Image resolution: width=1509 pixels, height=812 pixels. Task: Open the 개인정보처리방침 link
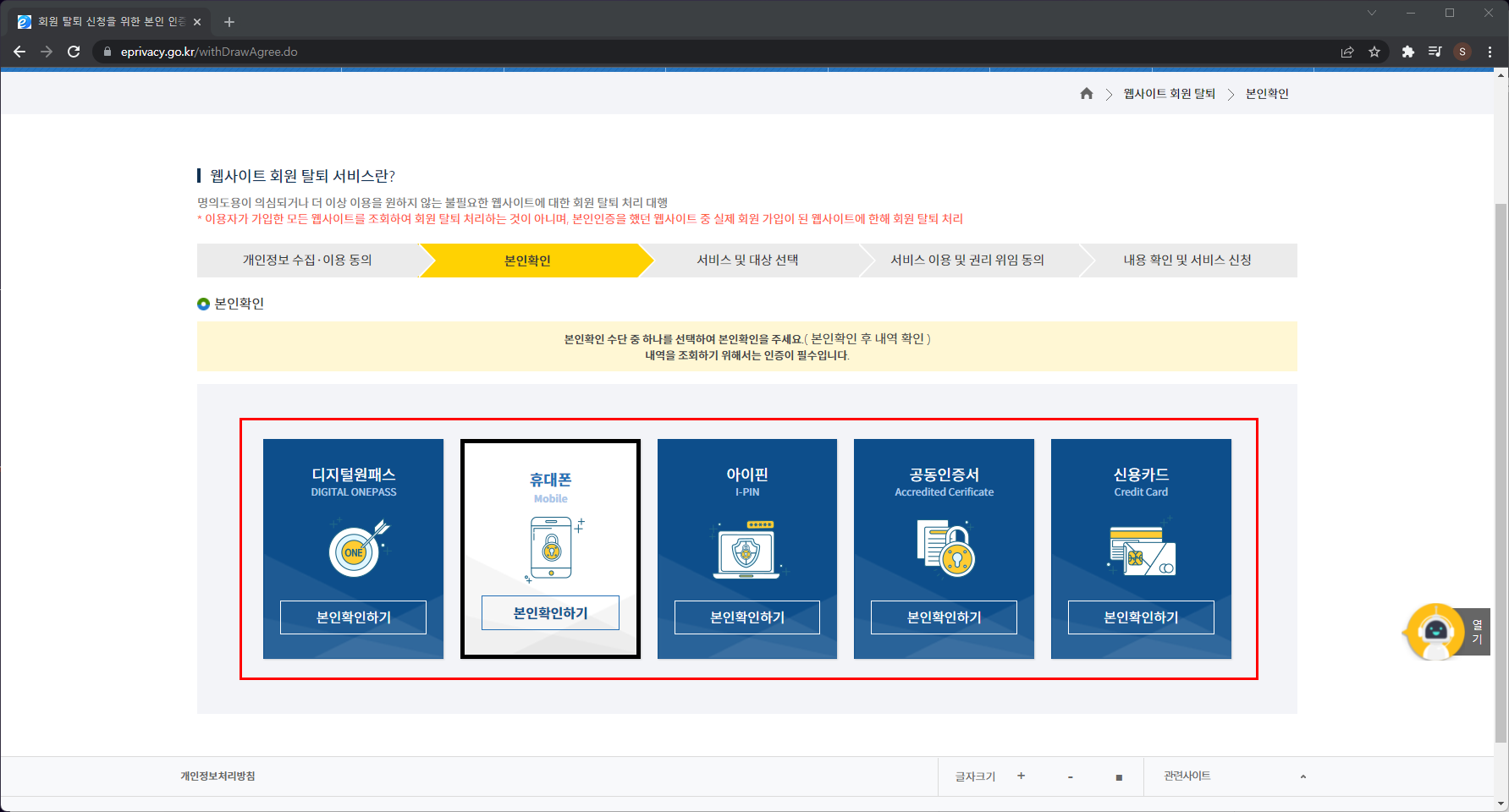point(218,776)
